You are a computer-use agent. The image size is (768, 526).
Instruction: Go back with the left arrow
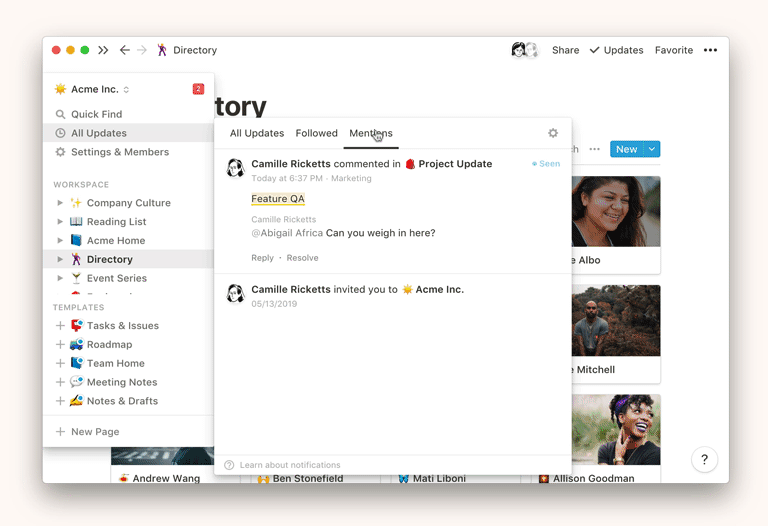point(125,50)
